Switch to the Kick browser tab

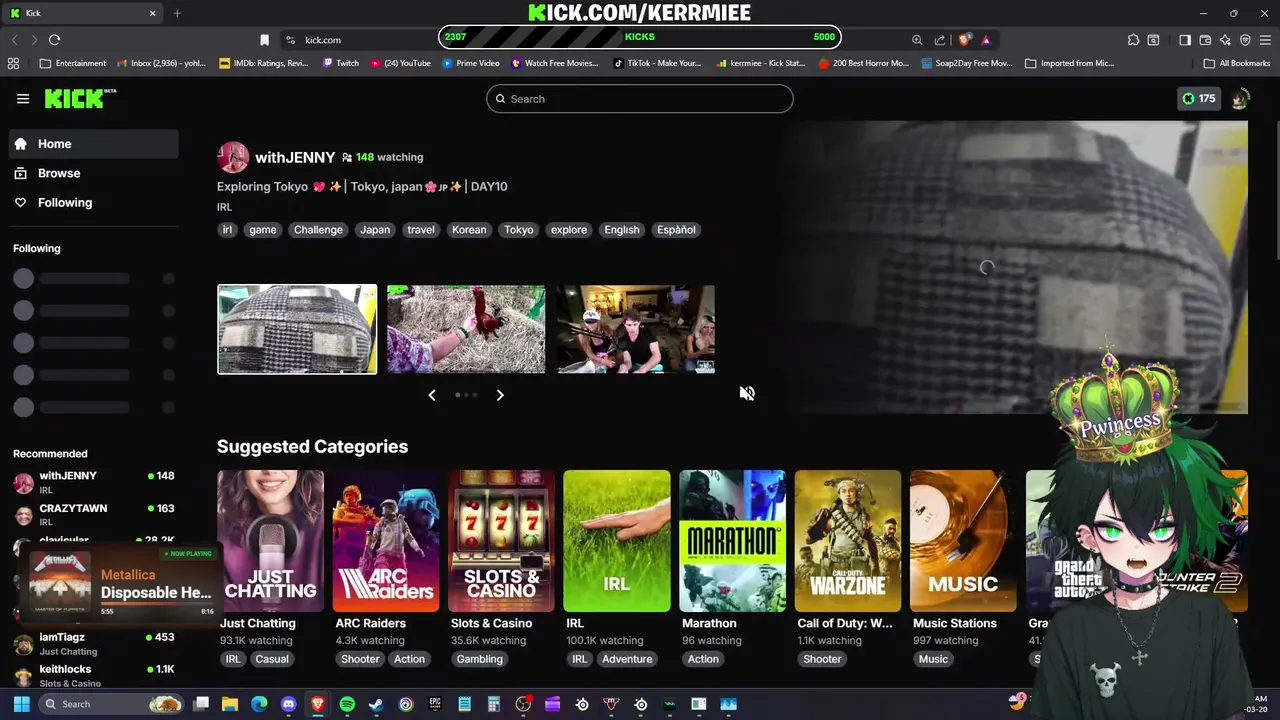tap(84, 13)
